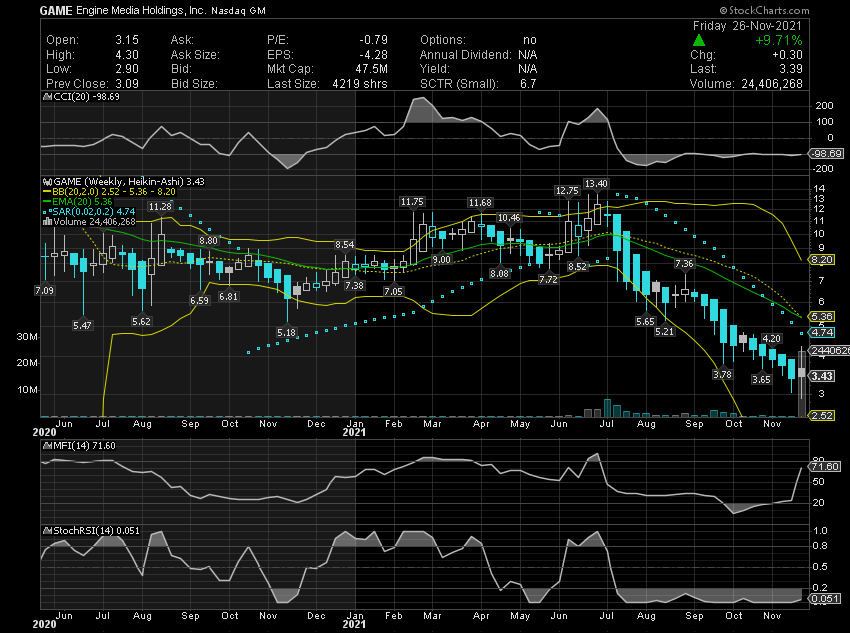Click the 8.20 upper band axis tag
850x633 pixels.
[x=822, y=260]
